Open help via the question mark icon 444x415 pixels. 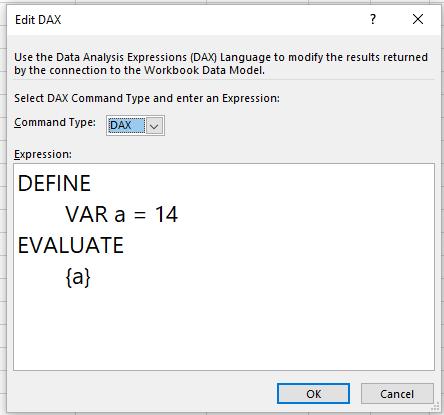pyautogui.click(x=373, y=19)
